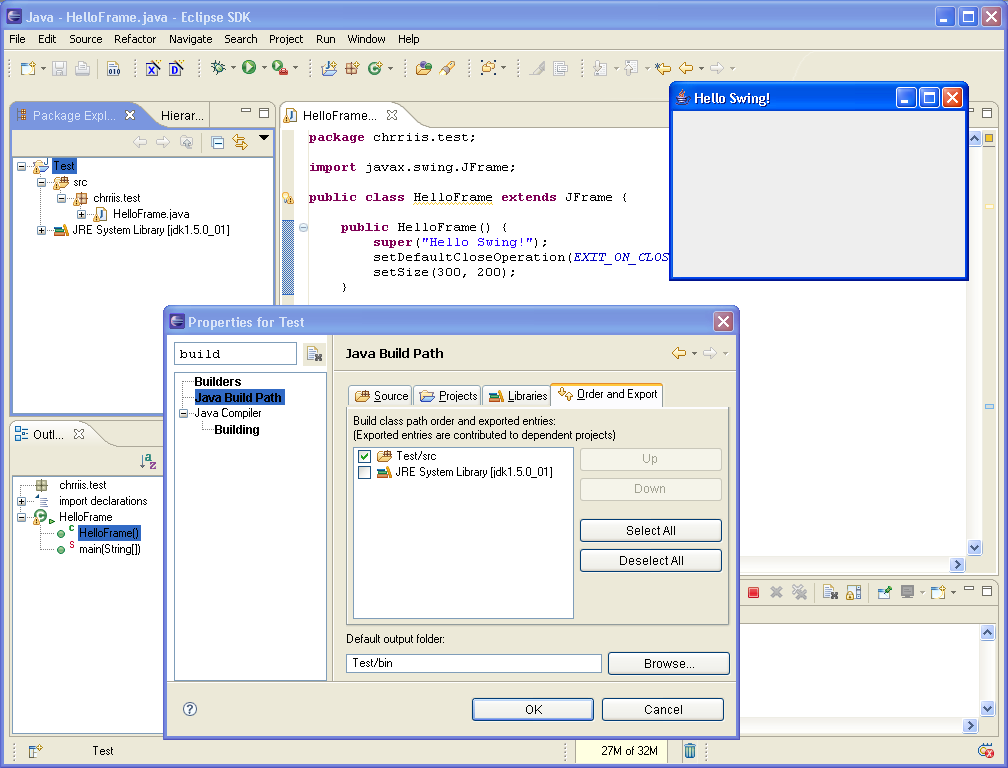Click the filter text field containing build
The image size is (1008, 768).
pos(235,354)
